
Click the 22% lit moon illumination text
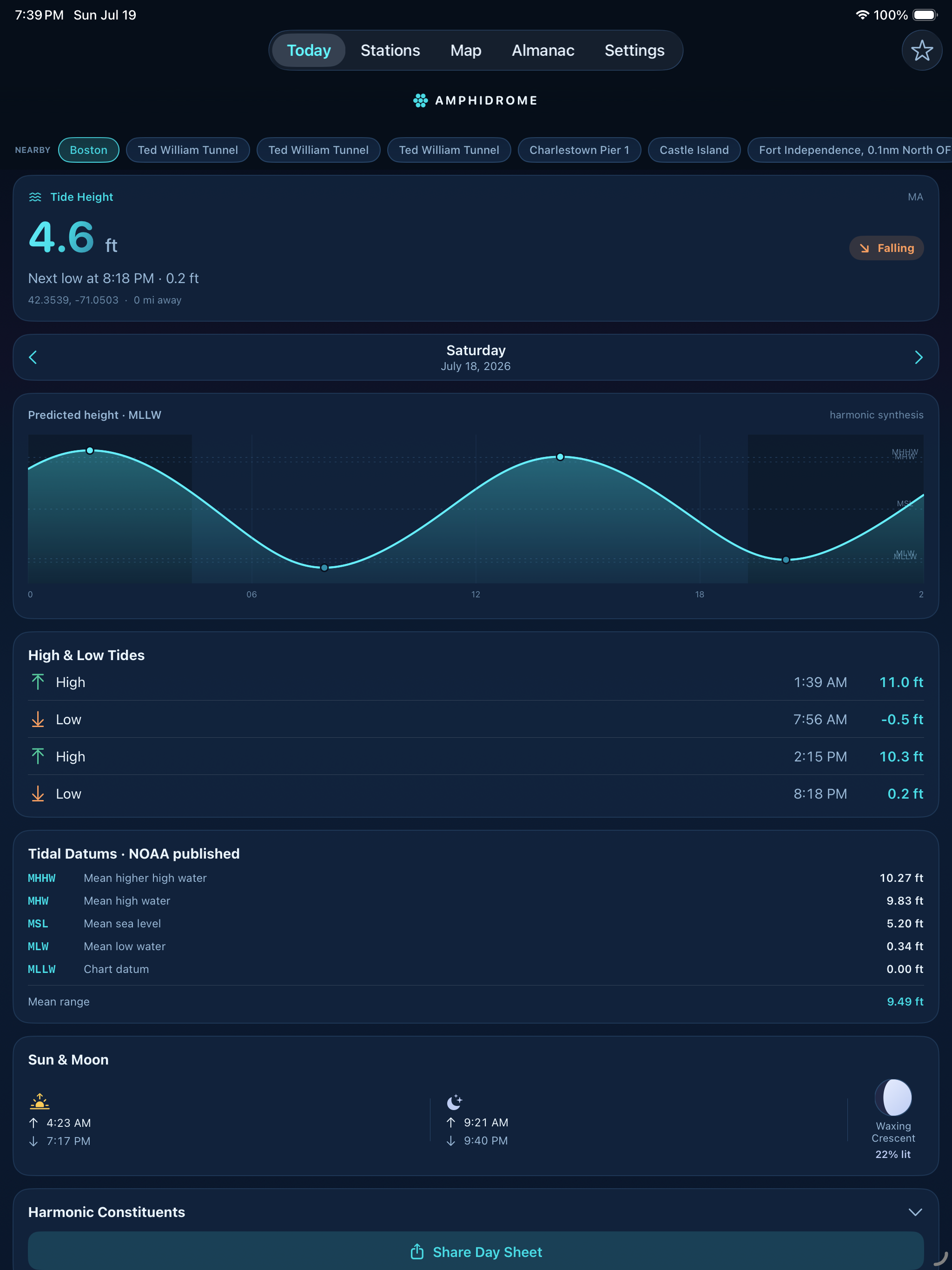tap(893, 1154)
